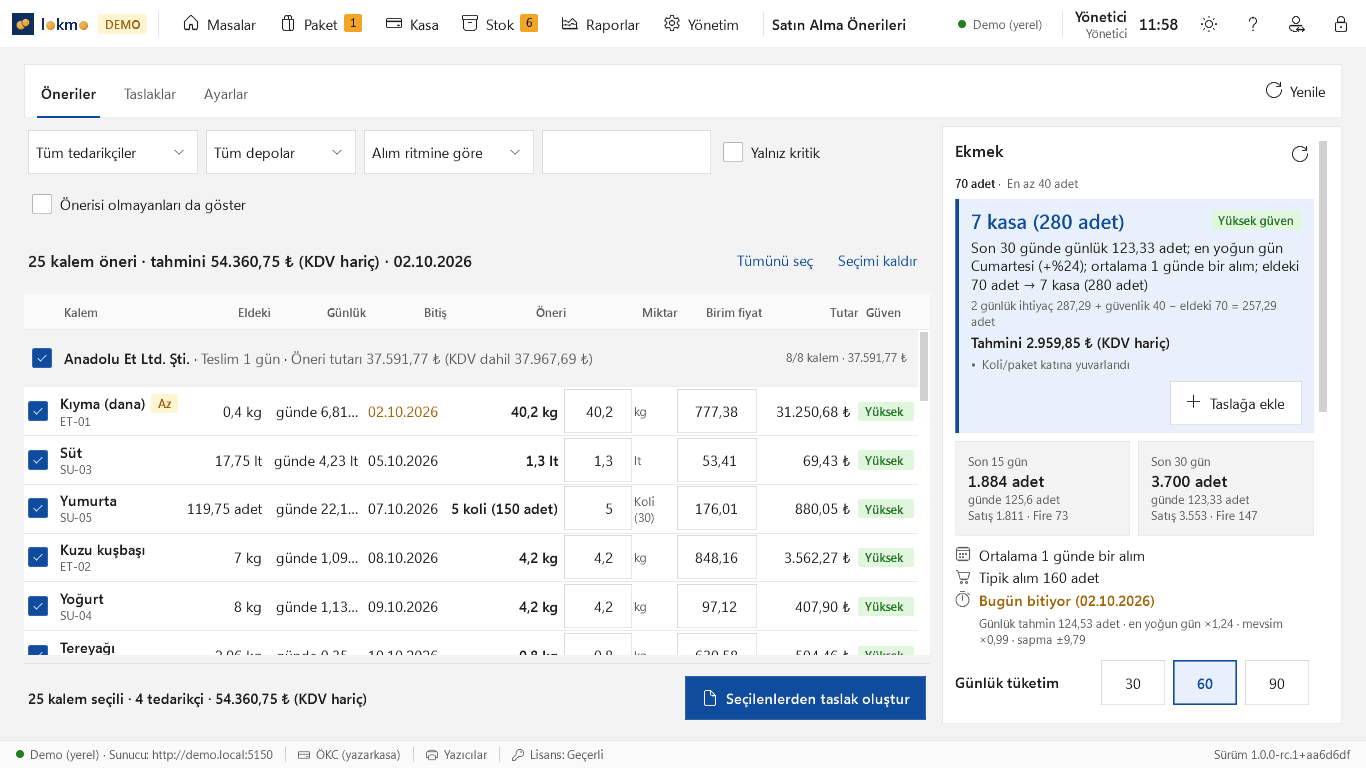Click the cart icon beside Tipik alım 160 adet
The width and height of the screenshot is (1366, 768).
963,577
